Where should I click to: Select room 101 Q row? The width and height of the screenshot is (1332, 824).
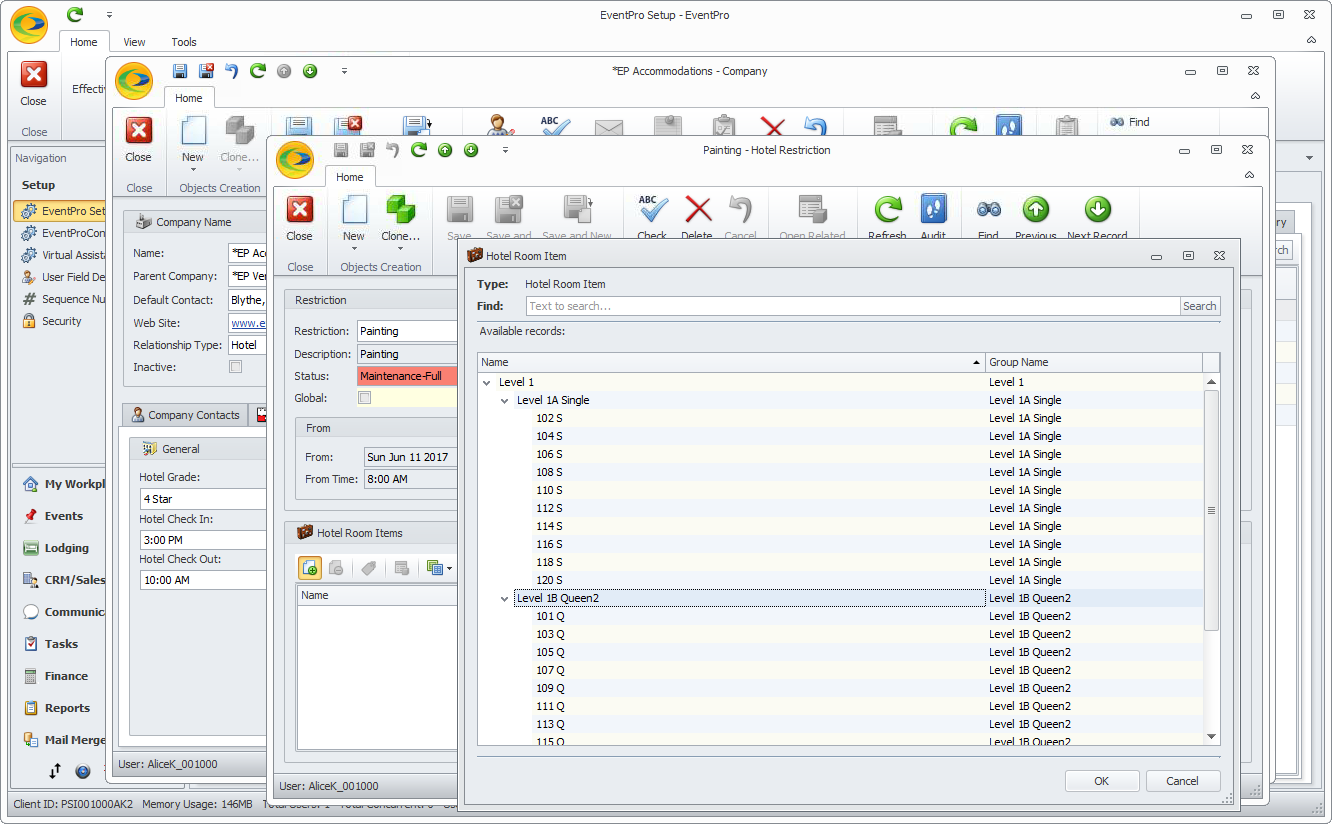point(840,616)
